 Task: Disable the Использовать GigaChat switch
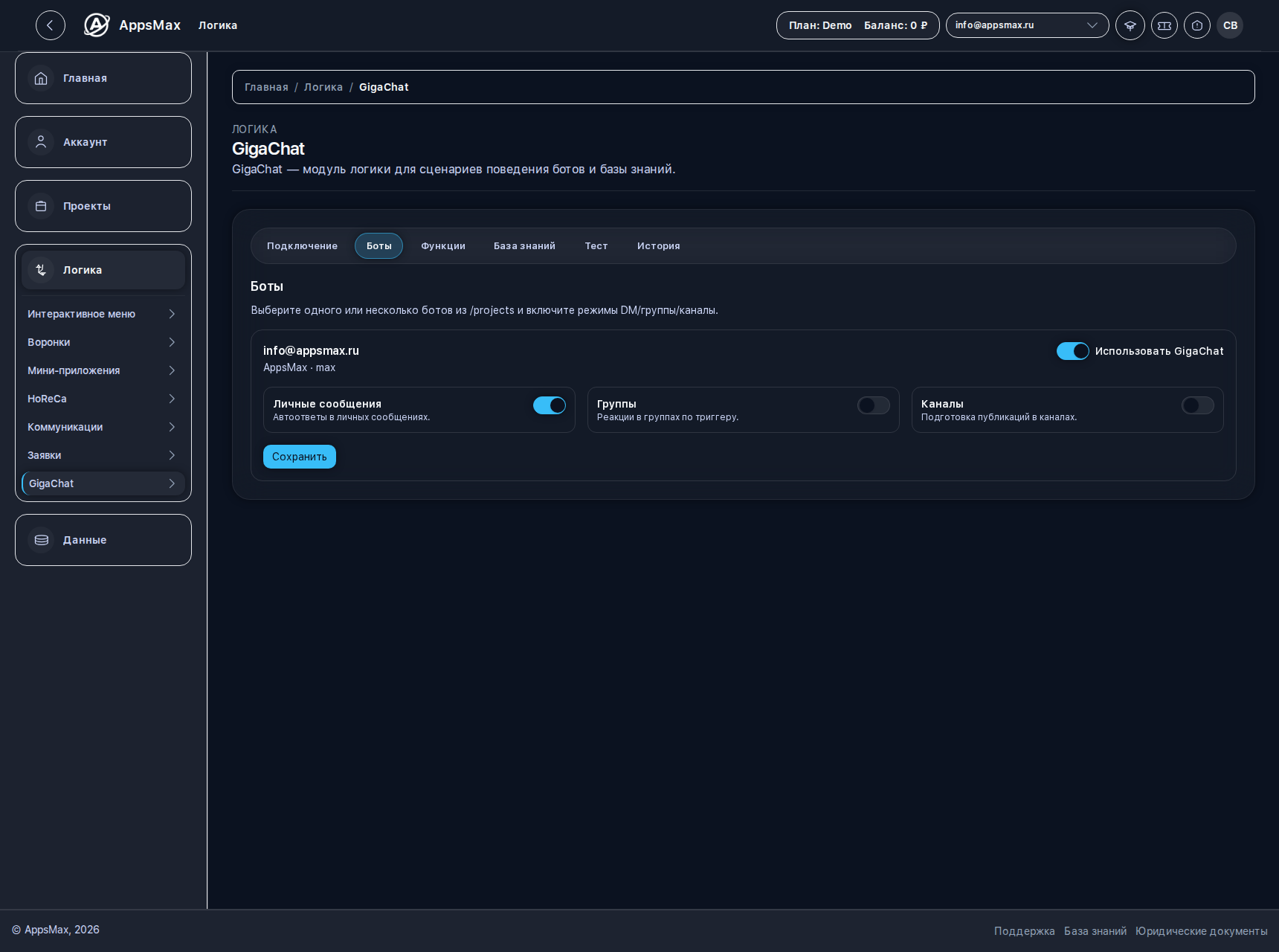[x=1073, y=351]
